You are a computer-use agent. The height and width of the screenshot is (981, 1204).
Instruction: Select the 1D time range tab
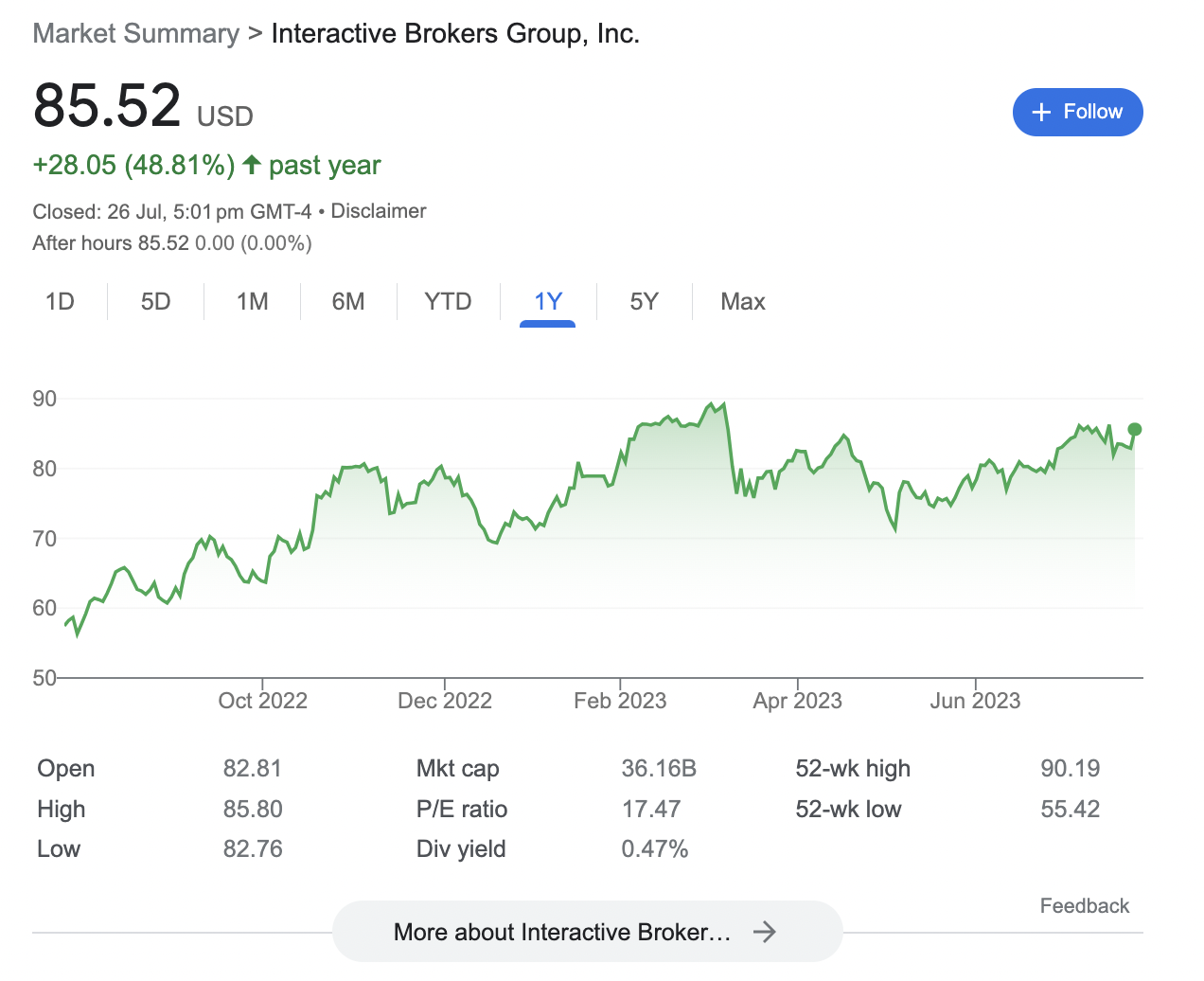pos(60,302)
